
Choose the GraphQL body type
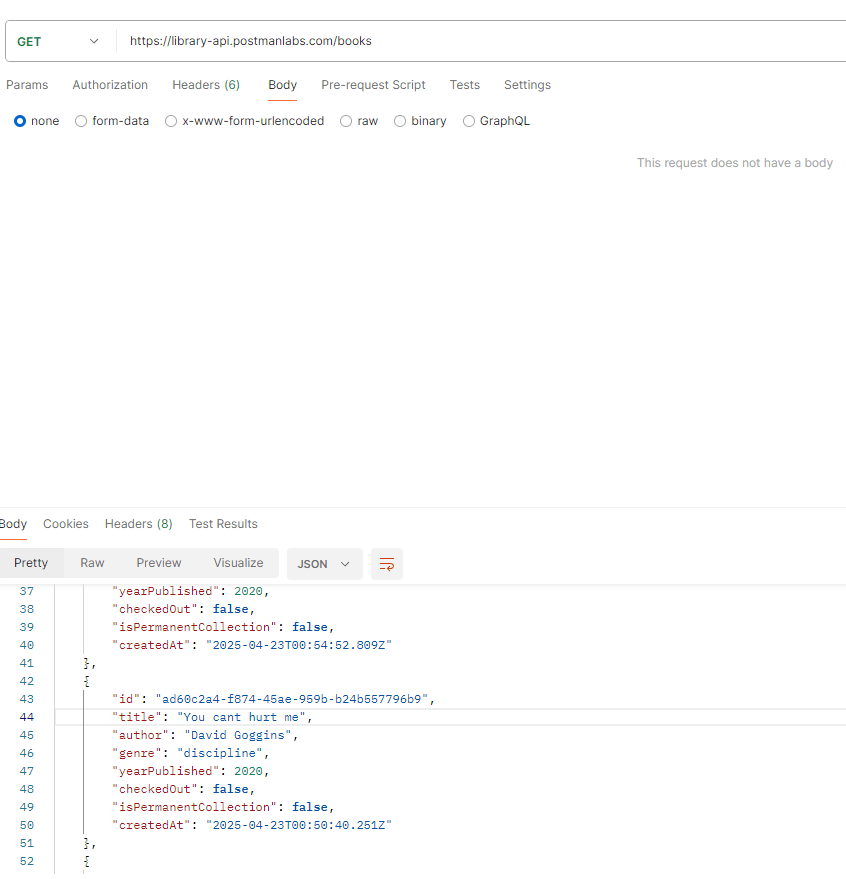[x=469, y=121]
